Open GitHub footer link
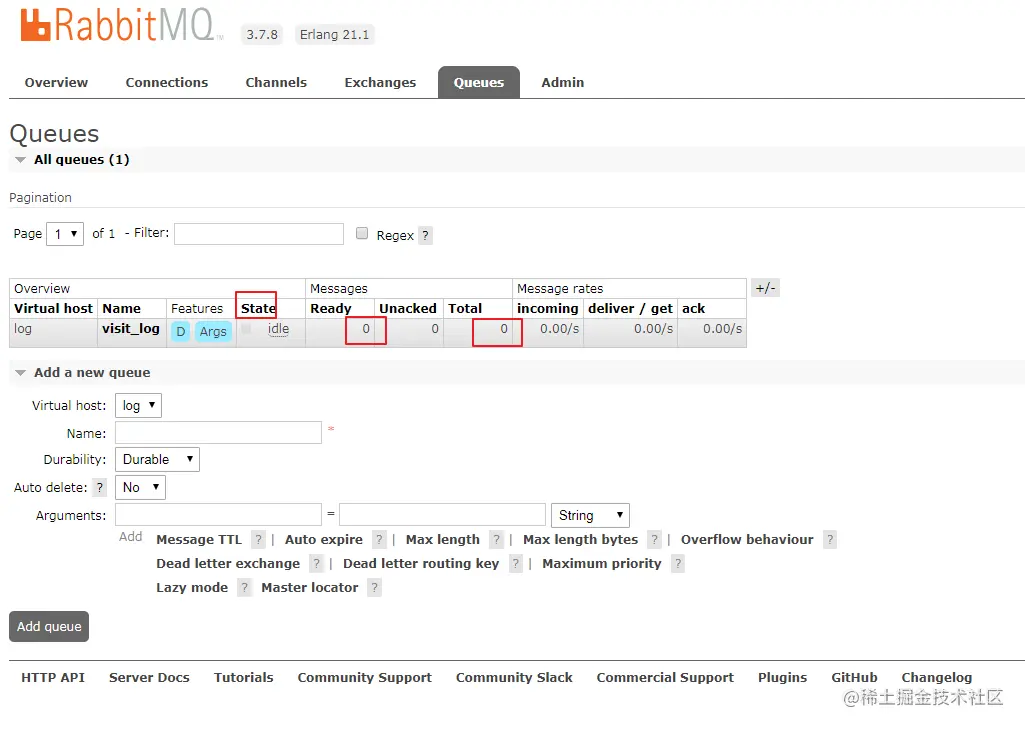 (x=854, y=677)
